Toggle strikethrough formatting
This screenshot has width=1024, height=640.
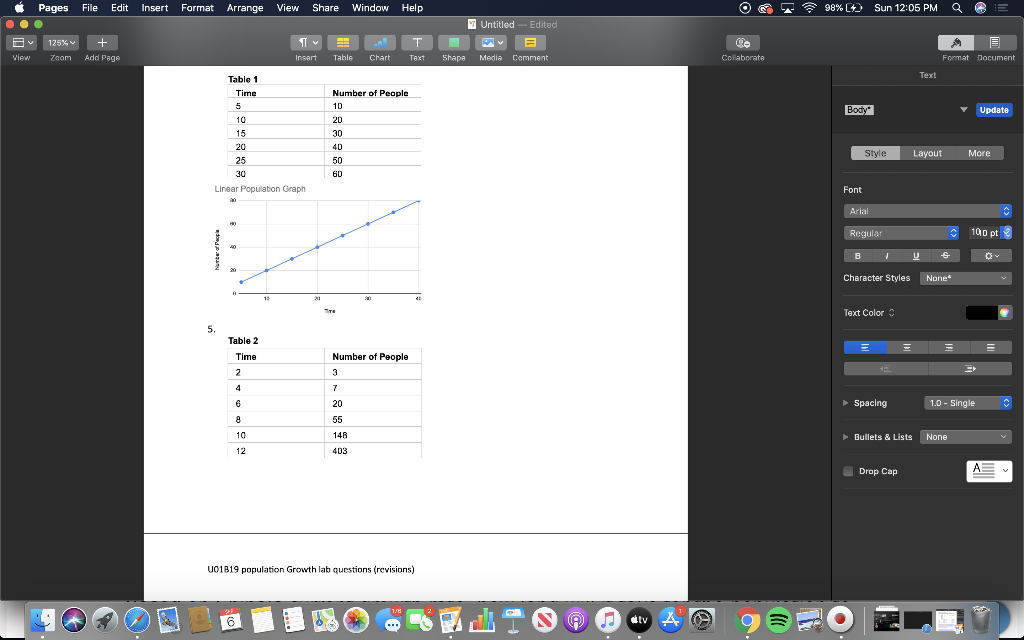click(x=944, y=255)
